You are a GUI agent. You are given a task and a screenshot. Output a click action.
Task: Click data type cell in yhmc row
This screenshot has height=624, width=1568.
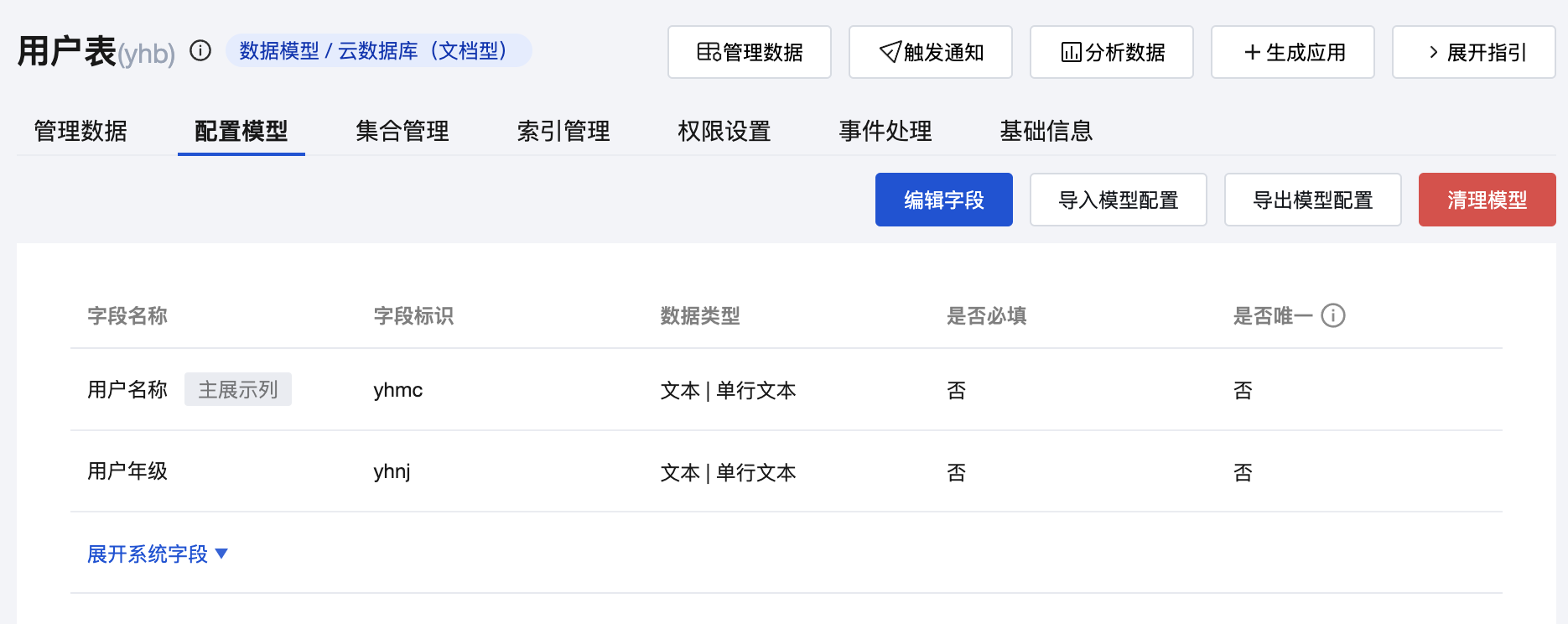tap(729, 390)
